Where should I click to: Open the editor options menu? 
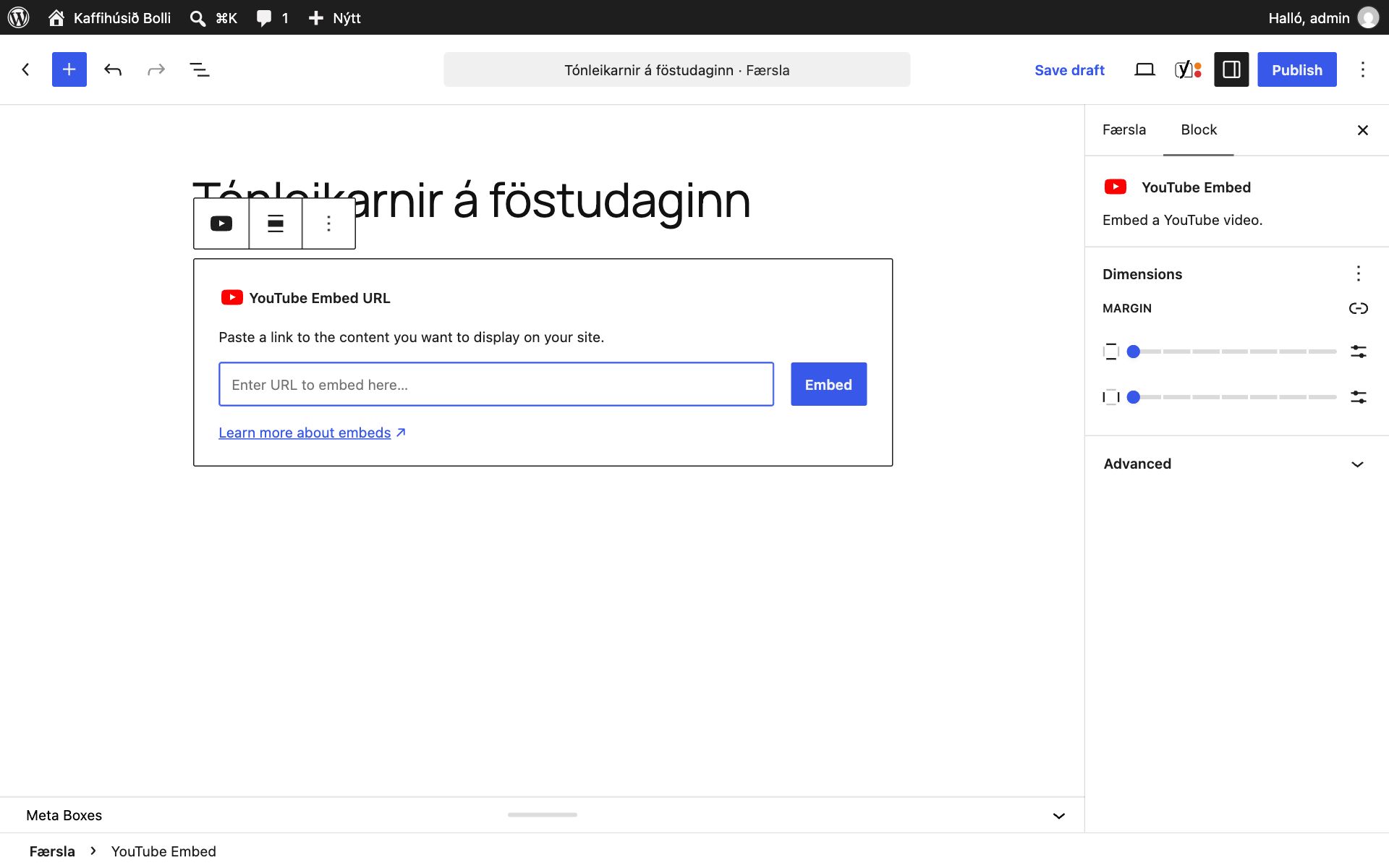(x=1363, y=69)
